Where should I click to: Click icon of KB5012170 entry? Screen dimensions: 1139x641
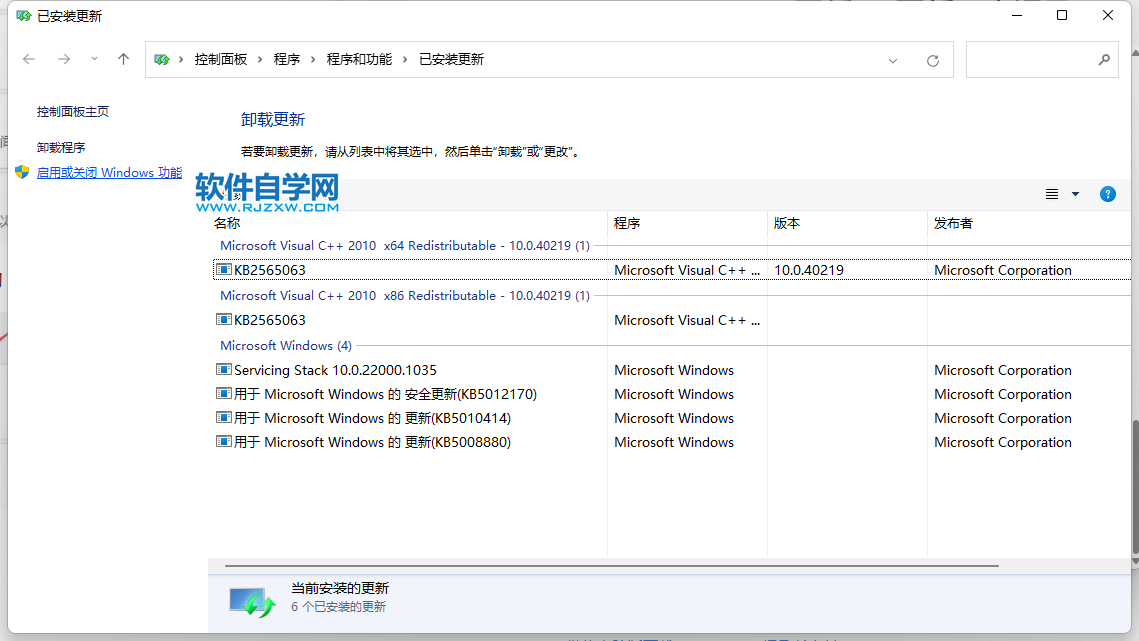point(224,394)
